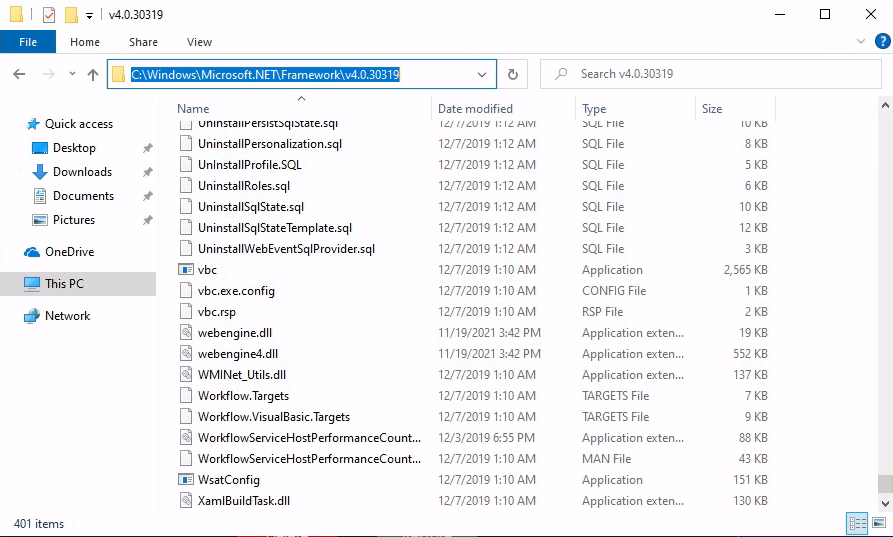Click the Properties icon in title bar

(x=49, y=14)
